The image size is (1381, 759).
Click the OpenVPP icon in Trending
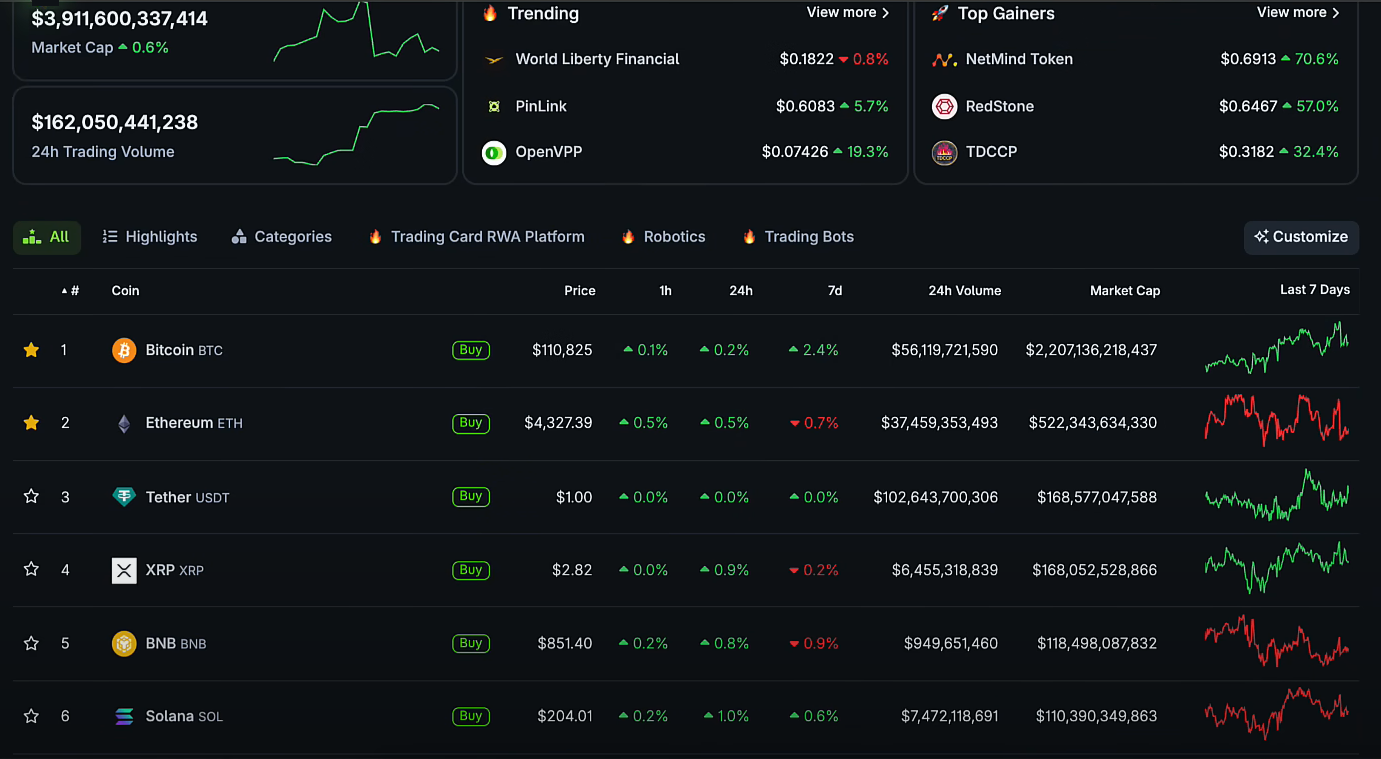[493, 153]
